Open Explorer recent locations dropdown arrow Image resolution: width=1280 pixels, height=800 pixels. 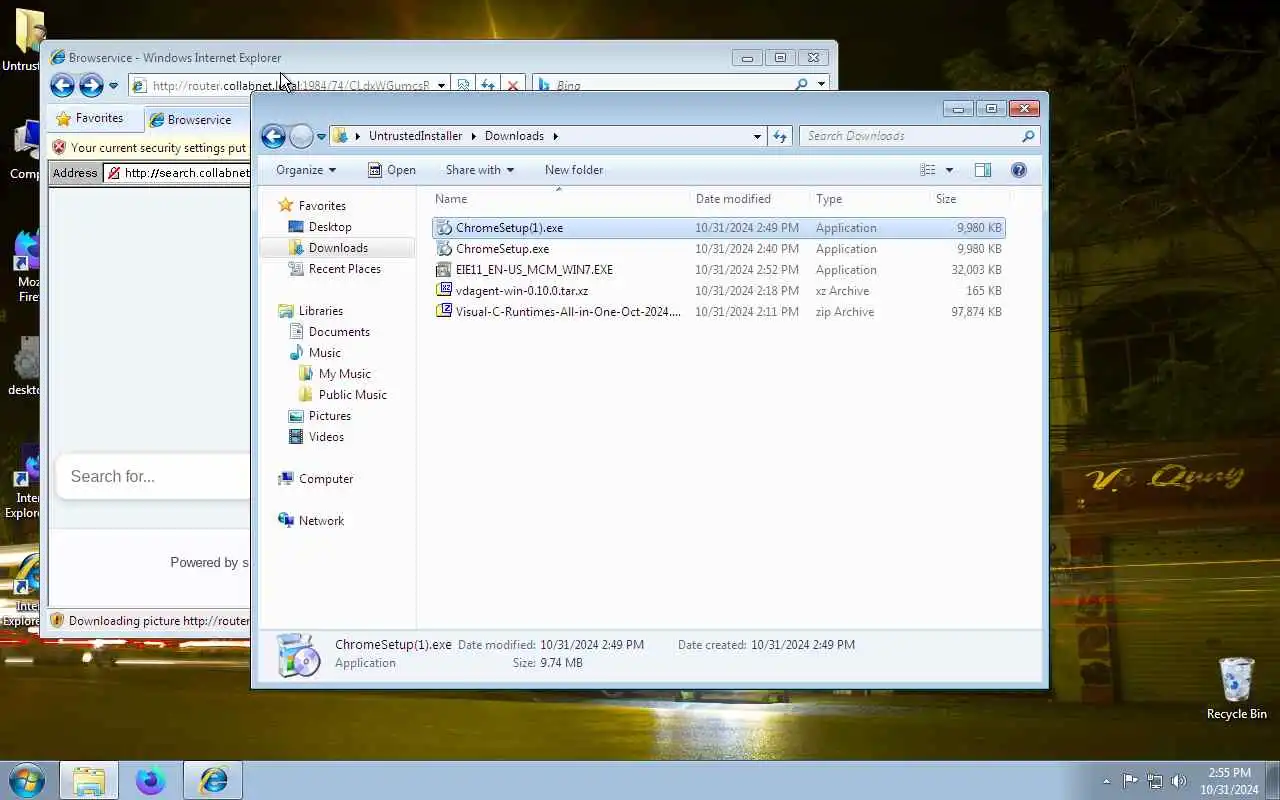point(321,137)
